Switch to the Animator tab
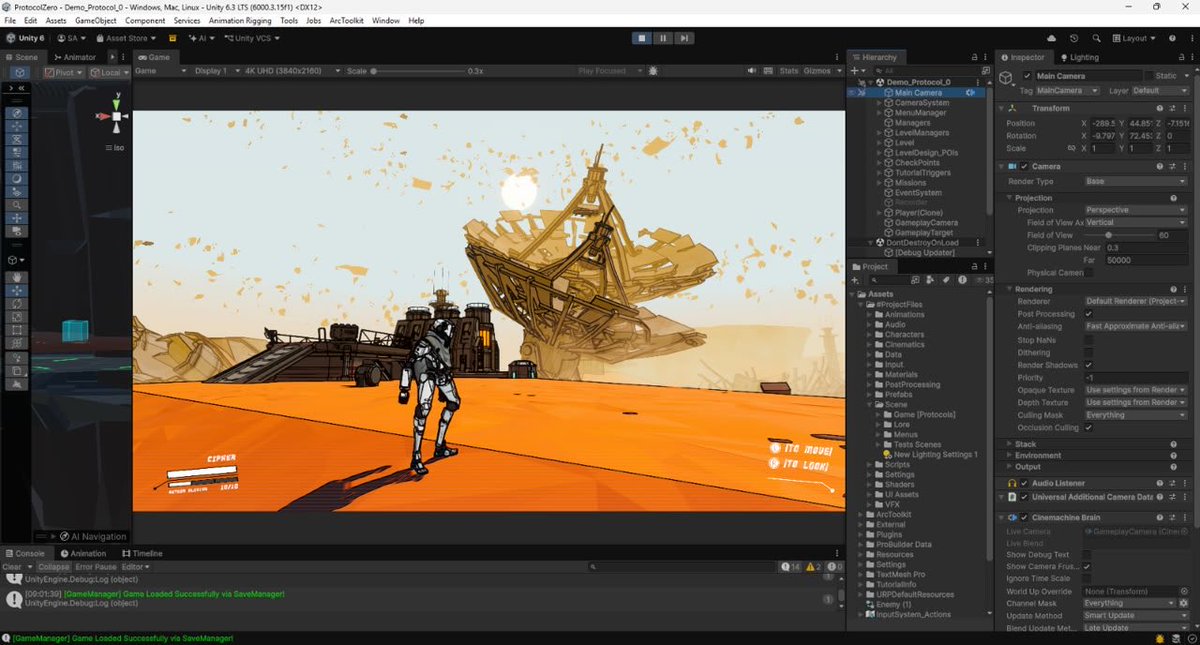 (75, 57)
